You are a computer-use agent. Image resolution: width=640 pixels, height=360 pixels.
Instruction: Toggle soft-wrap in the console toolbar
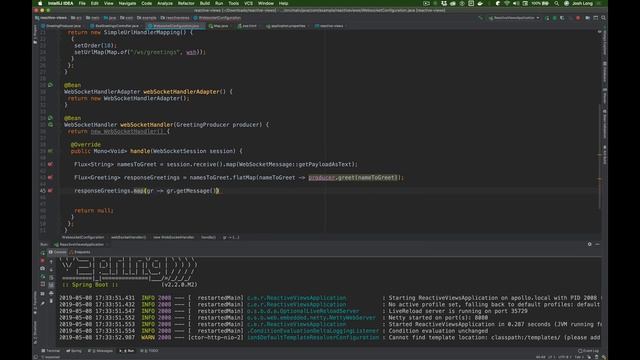click(51, 278)
